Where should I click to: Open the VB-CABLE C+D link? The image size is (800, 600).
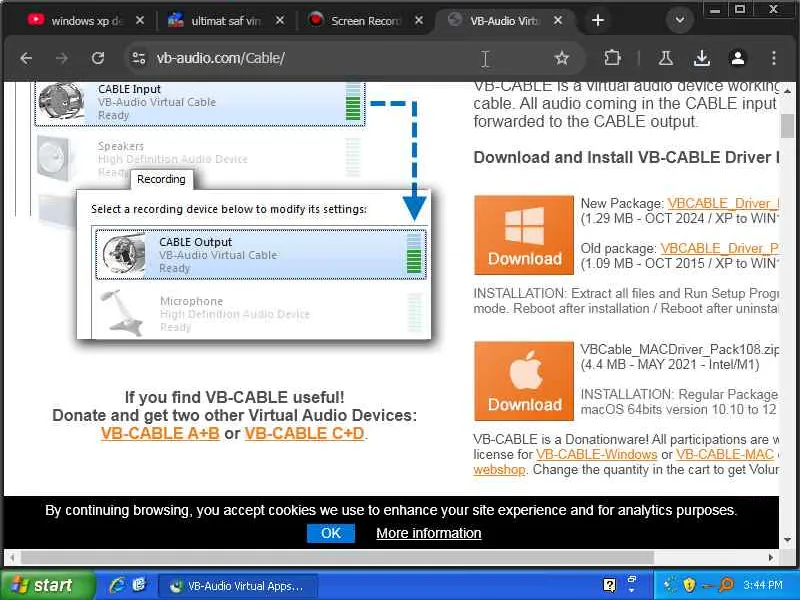coord(305,434)
